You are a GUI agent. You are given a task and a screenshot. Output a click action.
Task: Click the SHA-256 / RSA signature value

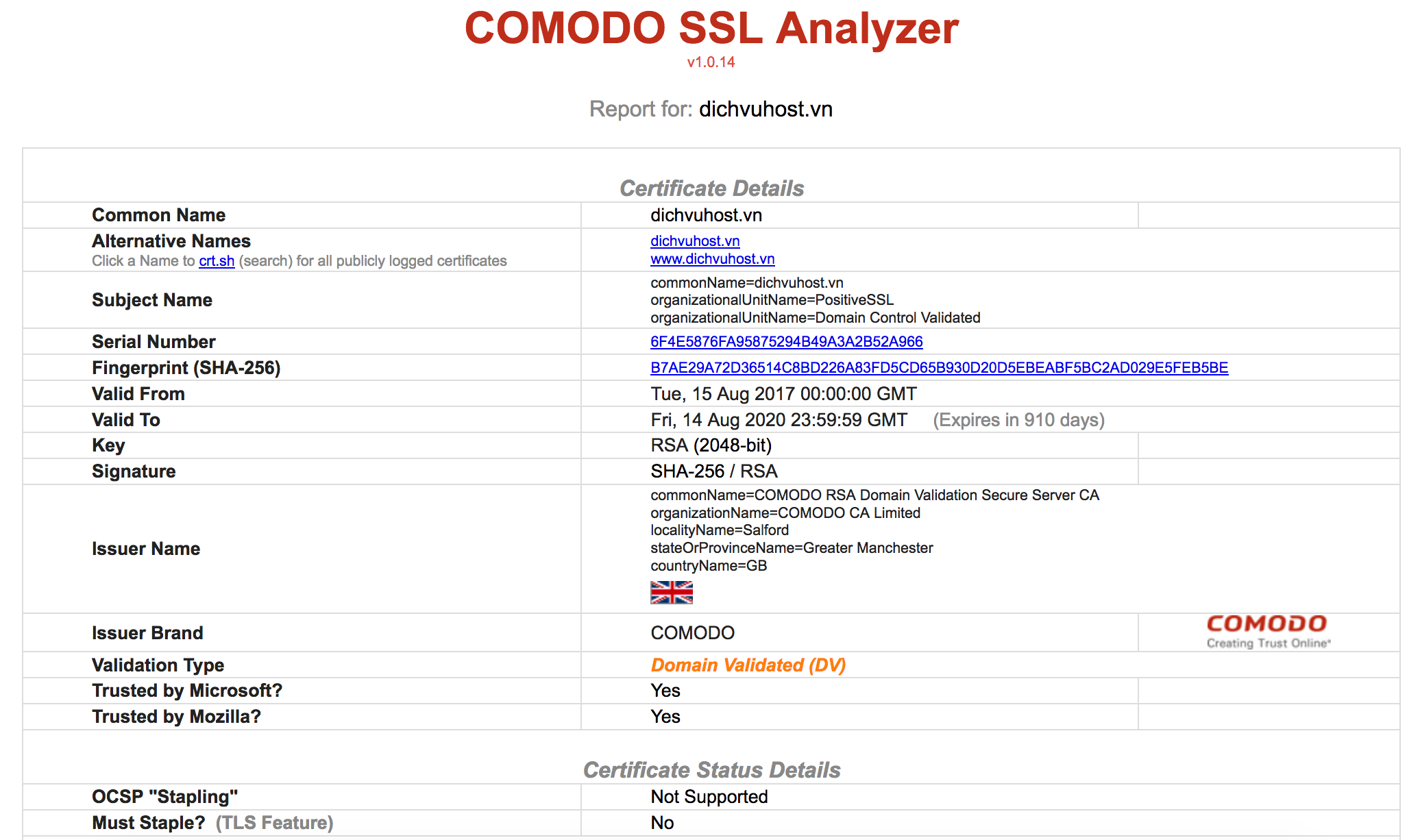[713, 471]
